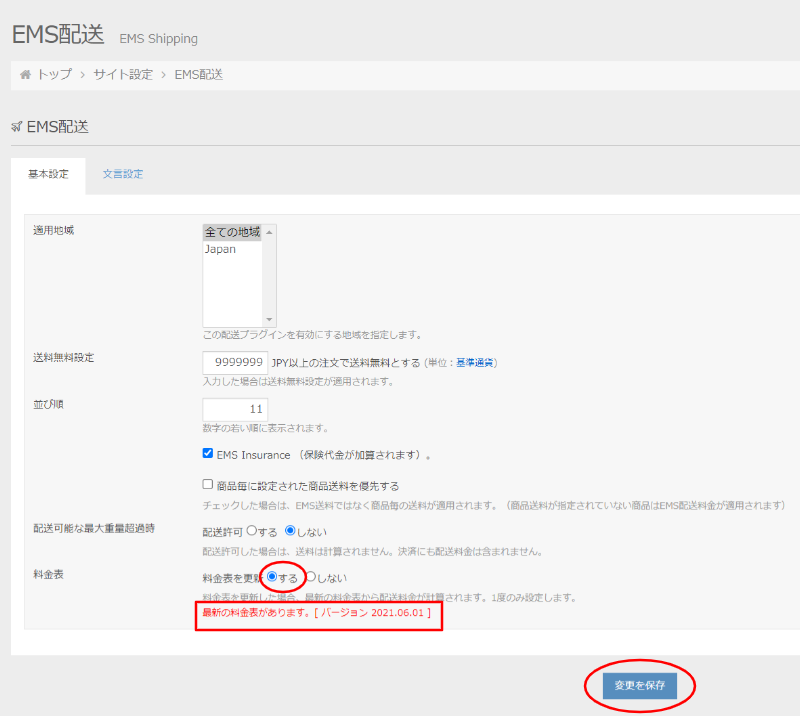Screen dimensions: 800x716
Task: Click the home icon in the breadcrumb
Action: pos(26,75)
